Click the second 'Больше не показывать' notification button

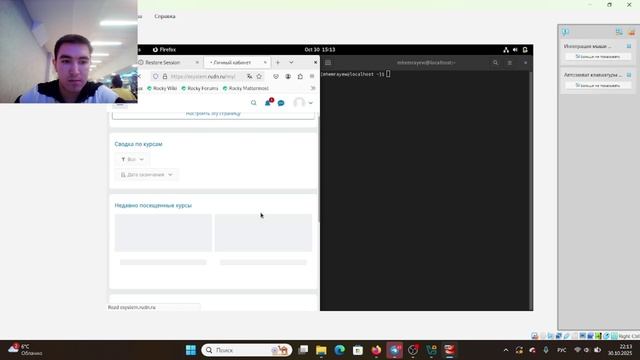coord(598,86)
